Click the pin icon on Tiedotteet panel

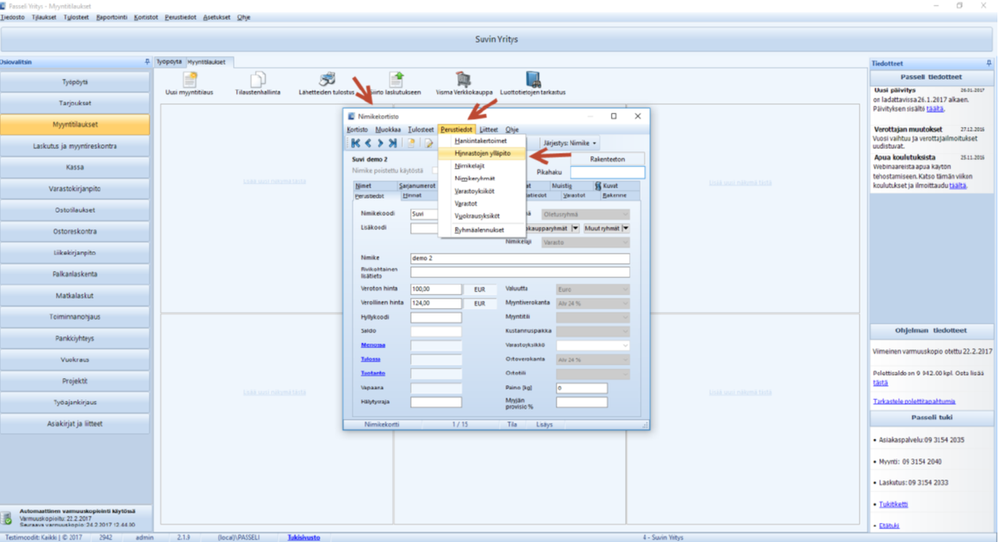pos(989,63)
